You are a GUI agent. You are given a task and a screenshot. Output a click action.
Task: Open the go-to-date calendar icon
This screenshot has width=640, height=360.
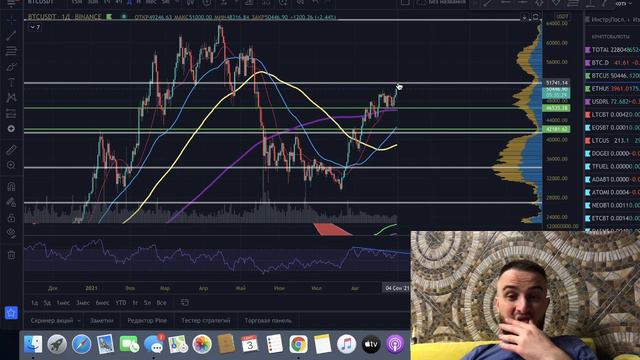pos(184,302)
